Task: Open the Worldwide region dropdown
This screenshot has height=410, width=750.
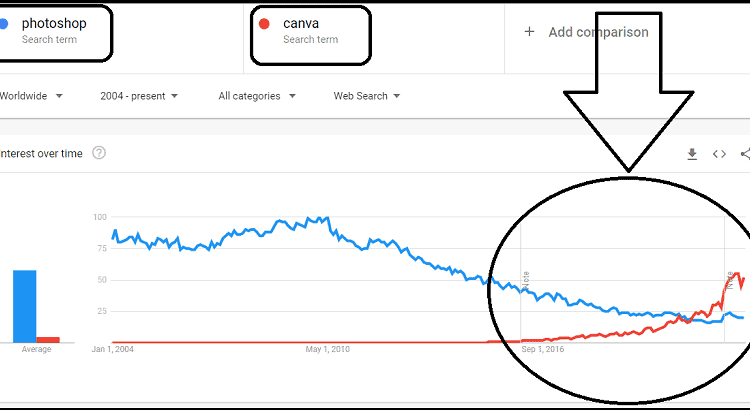Action: coord(31,96)
